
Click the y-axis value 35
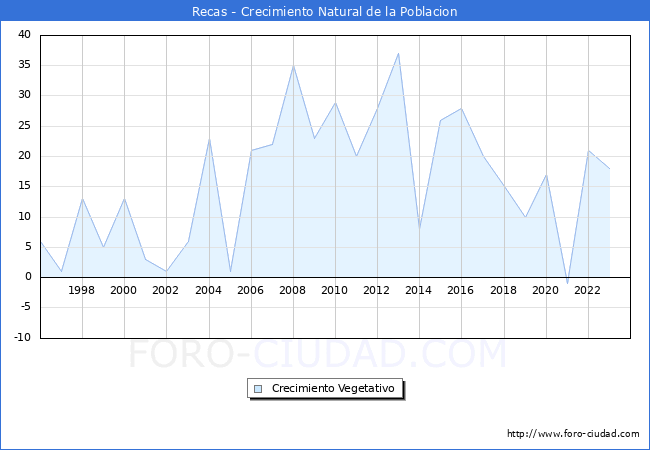[x=24, y=65]
